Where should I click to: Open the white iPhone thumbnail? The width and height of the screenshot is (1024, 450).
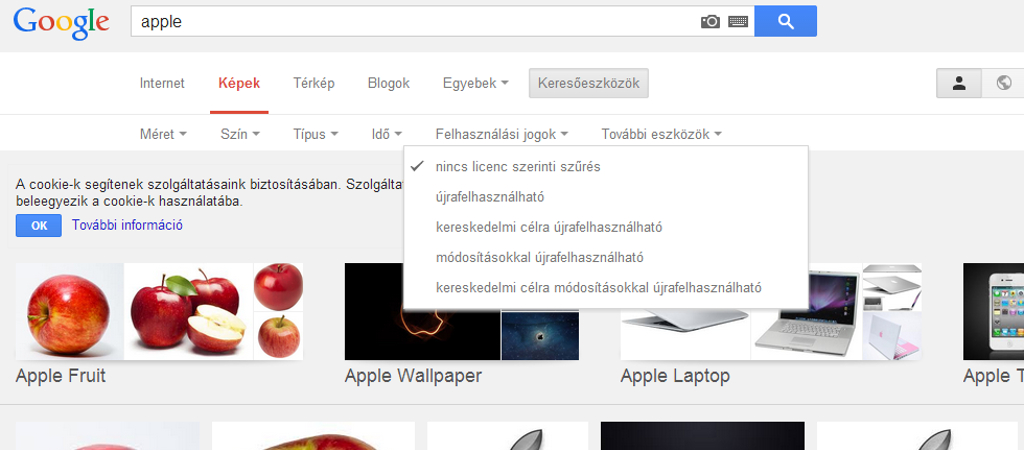(993, 312)
